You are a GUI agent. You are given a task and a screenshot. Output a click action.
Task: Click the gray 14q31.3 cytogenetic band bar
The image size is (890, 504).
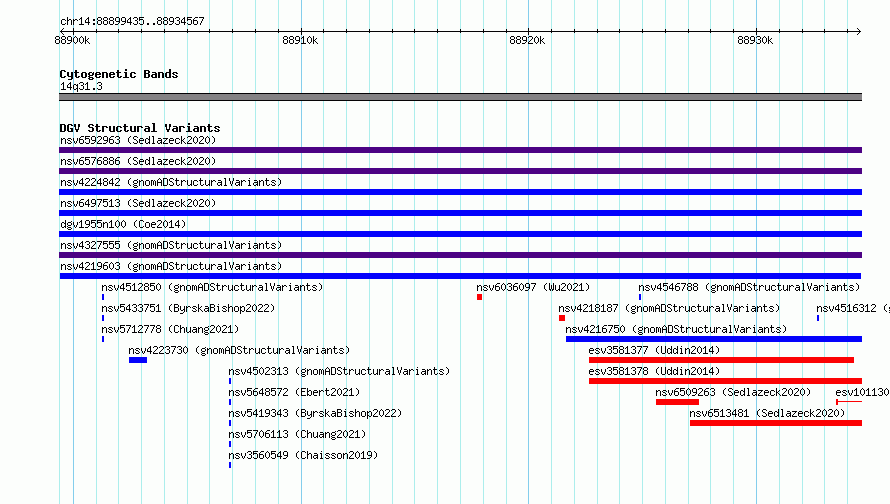460,97
